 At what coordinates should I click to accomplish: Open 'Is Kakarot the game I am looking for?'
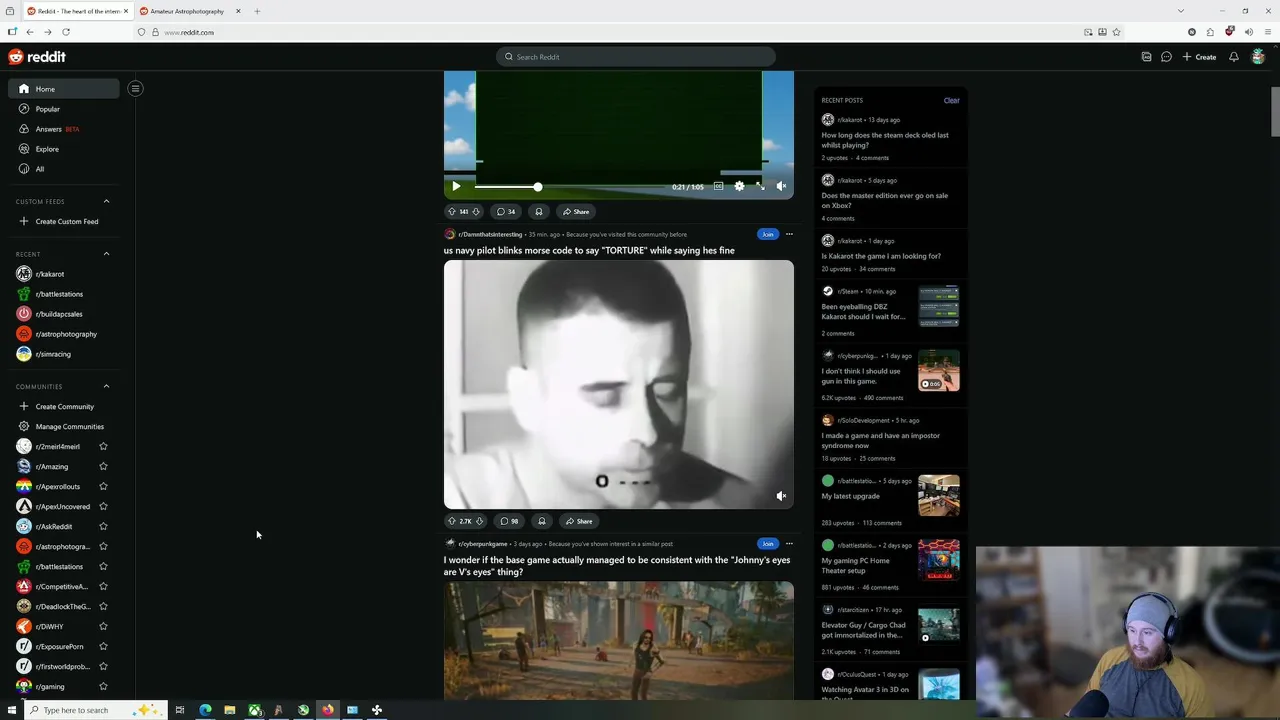[881, 256]
